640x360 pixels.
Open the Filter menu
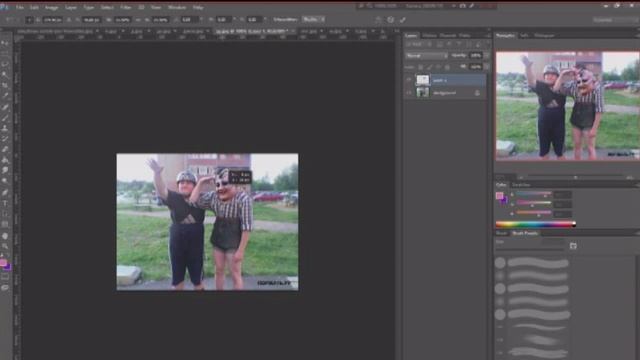(126, 7)
